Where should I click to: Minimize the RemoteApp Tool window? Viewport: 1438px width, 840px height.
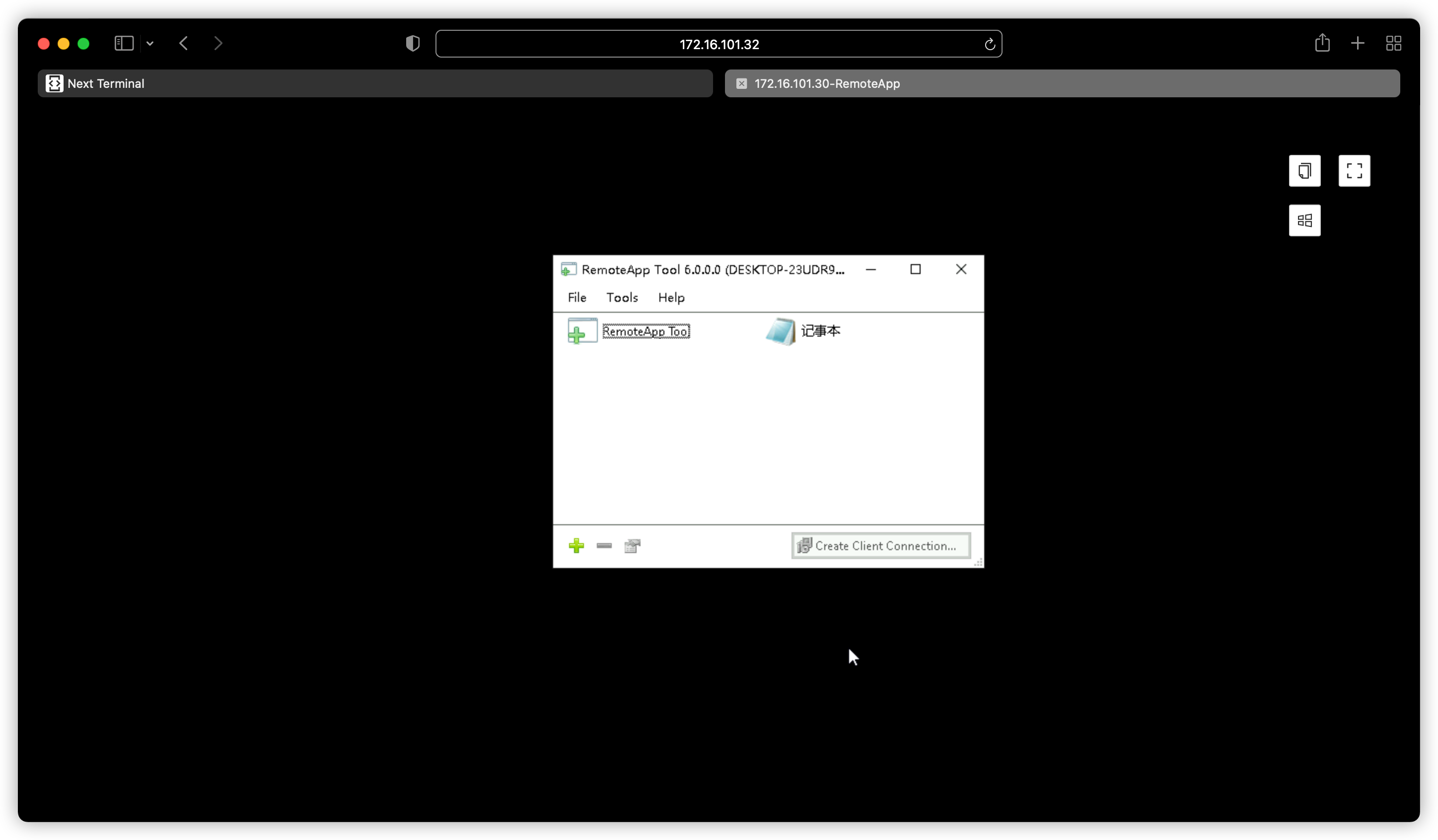coord(871,270)
